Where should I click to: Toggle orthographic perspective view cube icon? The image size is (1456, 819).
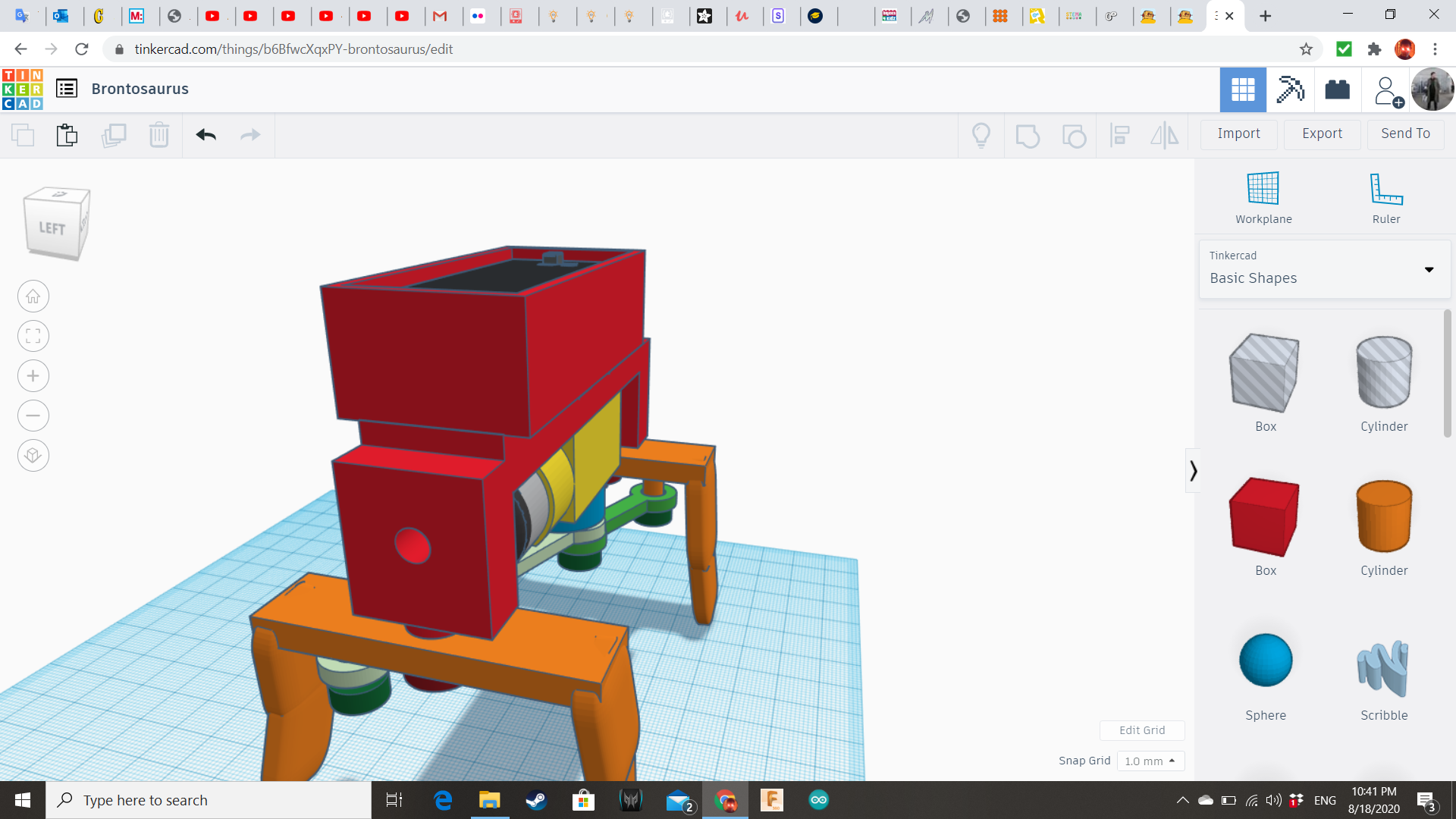click(33, 456)
